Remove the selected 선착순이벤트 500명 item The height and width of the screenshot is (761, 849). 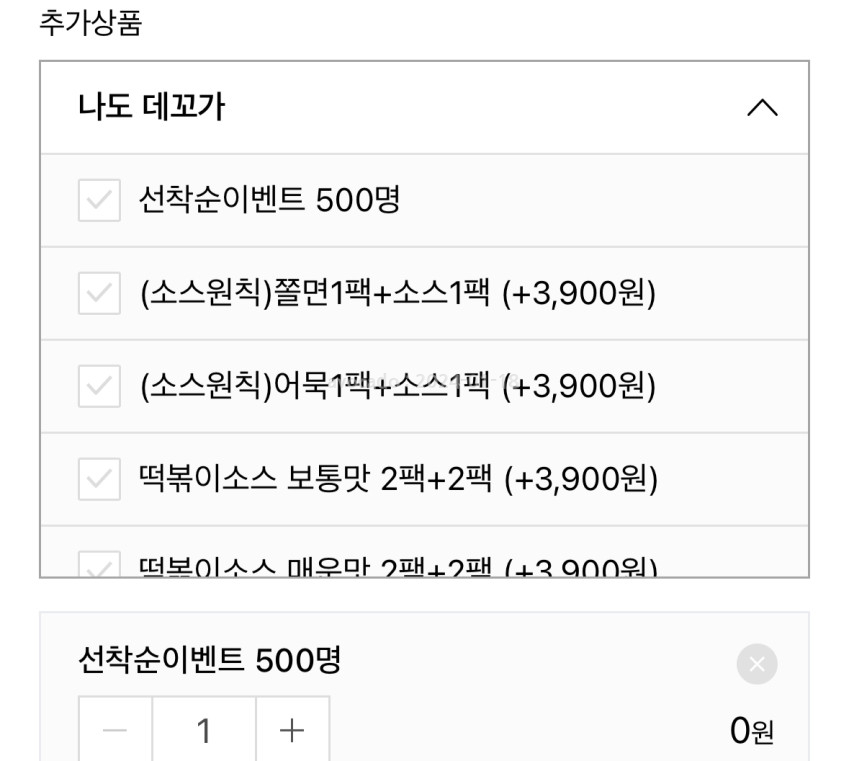(757, 664)
